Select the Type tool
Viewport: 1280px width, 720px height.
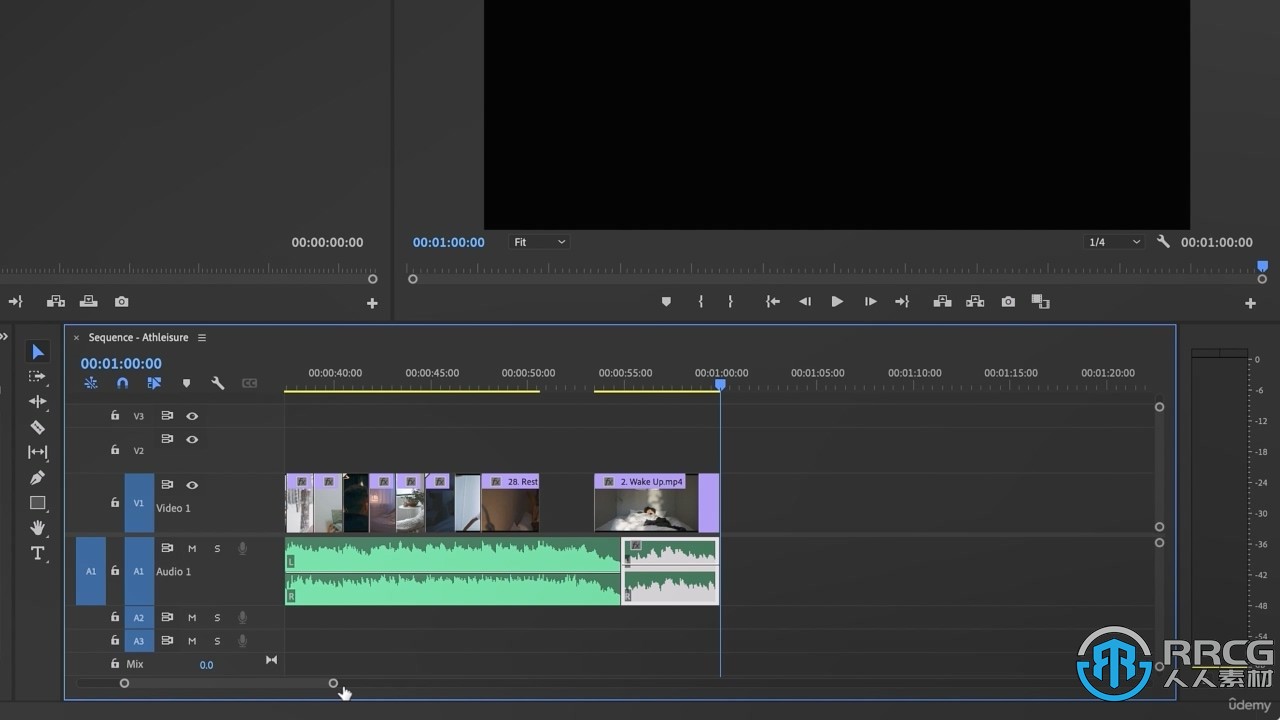pos(38,554)
